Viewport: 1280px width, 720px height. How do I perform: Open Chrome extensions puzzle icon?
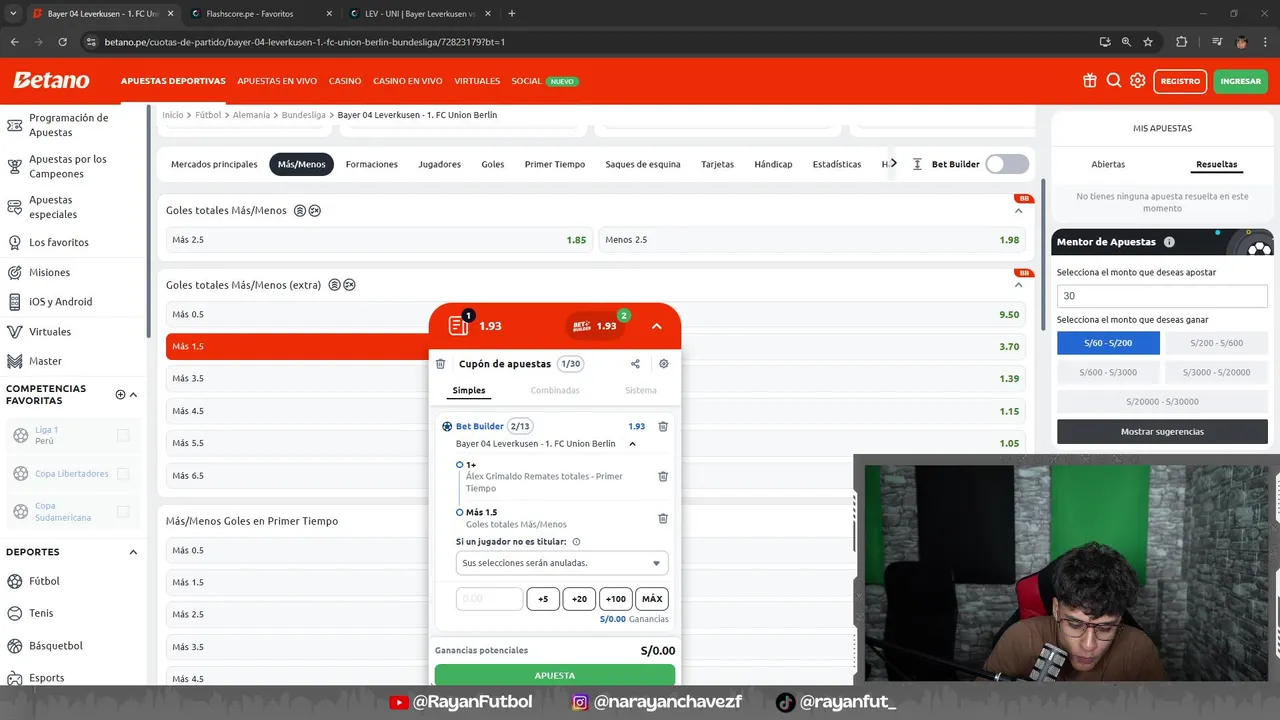pyautogui.click(x=1182, y=42)
